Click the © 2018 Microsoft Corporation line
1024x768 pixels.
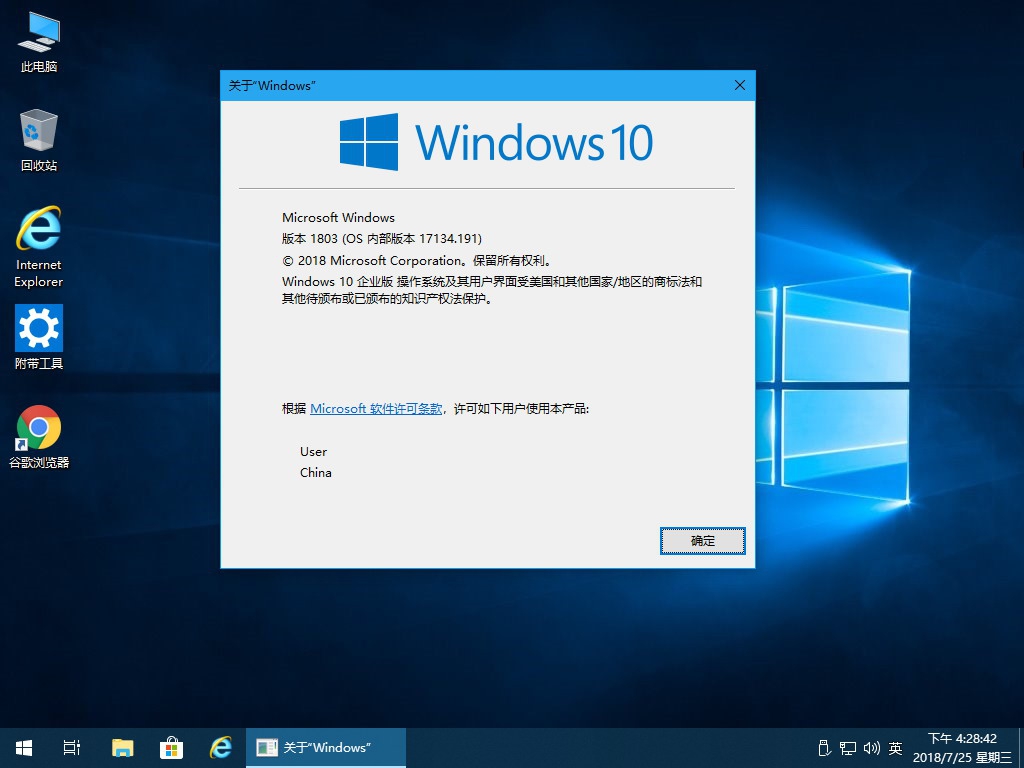[418, 261]
